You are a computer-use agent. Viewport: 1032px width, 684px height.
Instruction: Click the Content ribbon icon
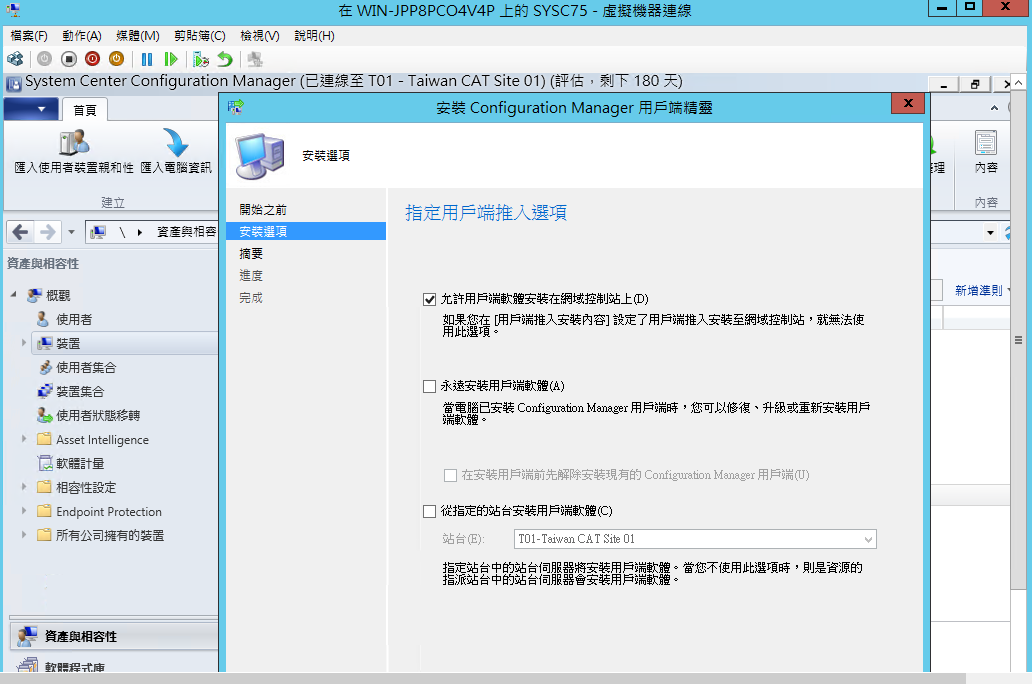click(985, 143)
